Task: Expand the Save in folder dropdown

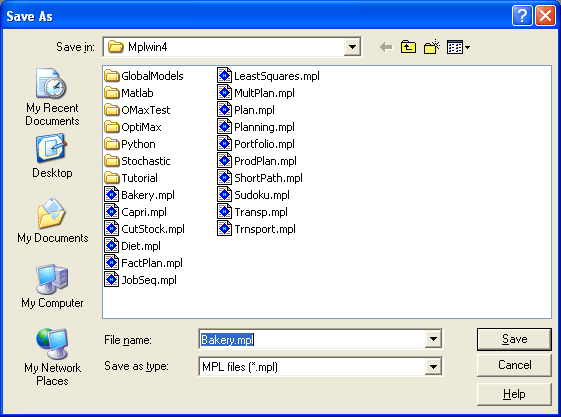Action: point(352,47)
